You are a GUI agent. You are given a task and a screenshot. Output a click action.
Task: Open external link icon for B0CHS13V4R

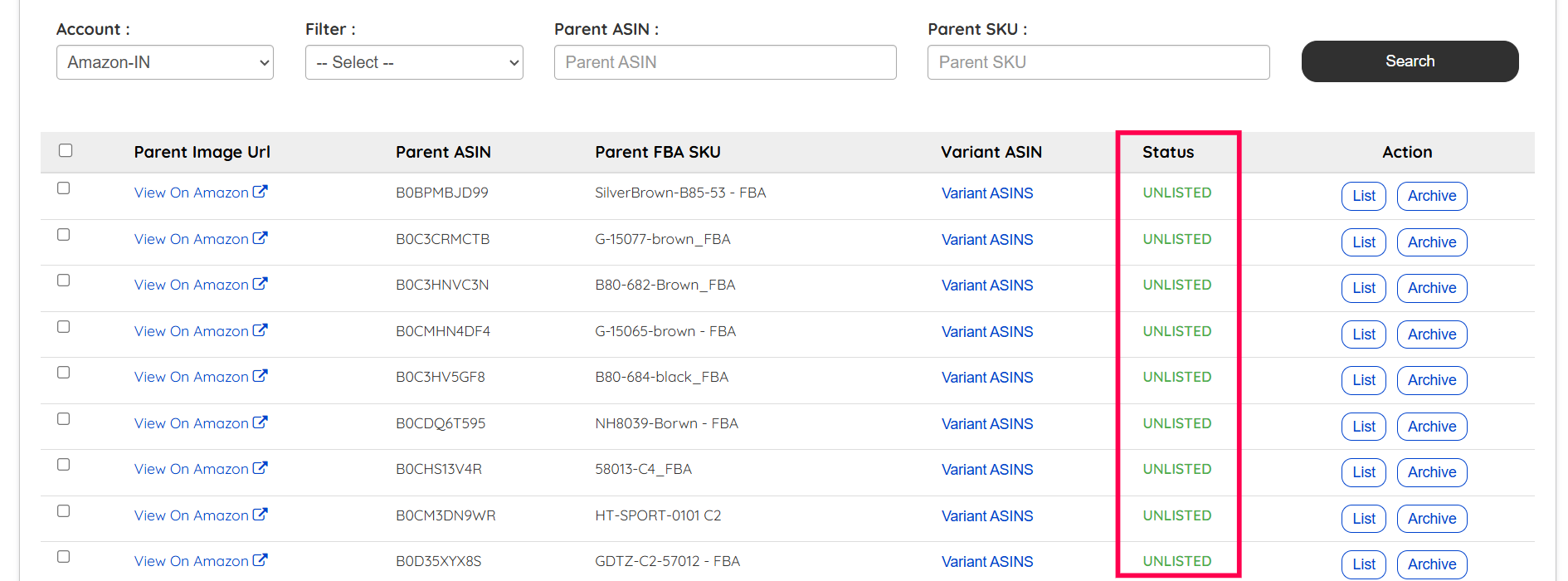pos(260,468)
